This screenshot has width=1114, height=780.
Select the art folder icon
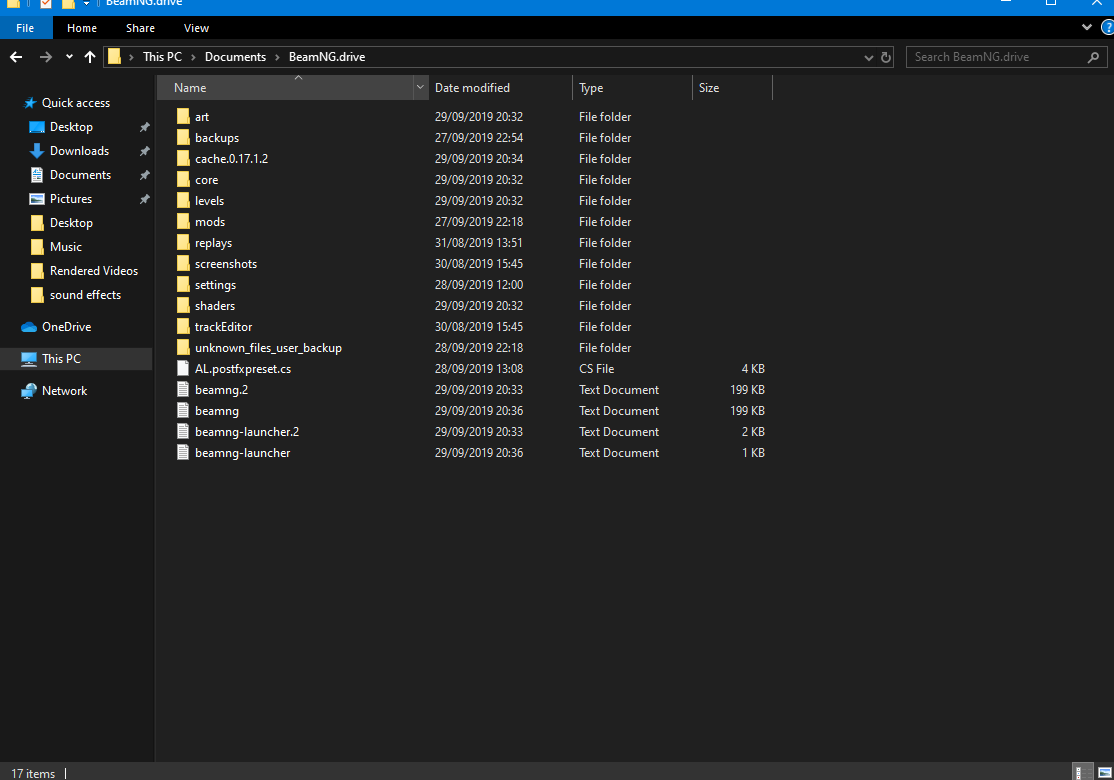(183, 117)
